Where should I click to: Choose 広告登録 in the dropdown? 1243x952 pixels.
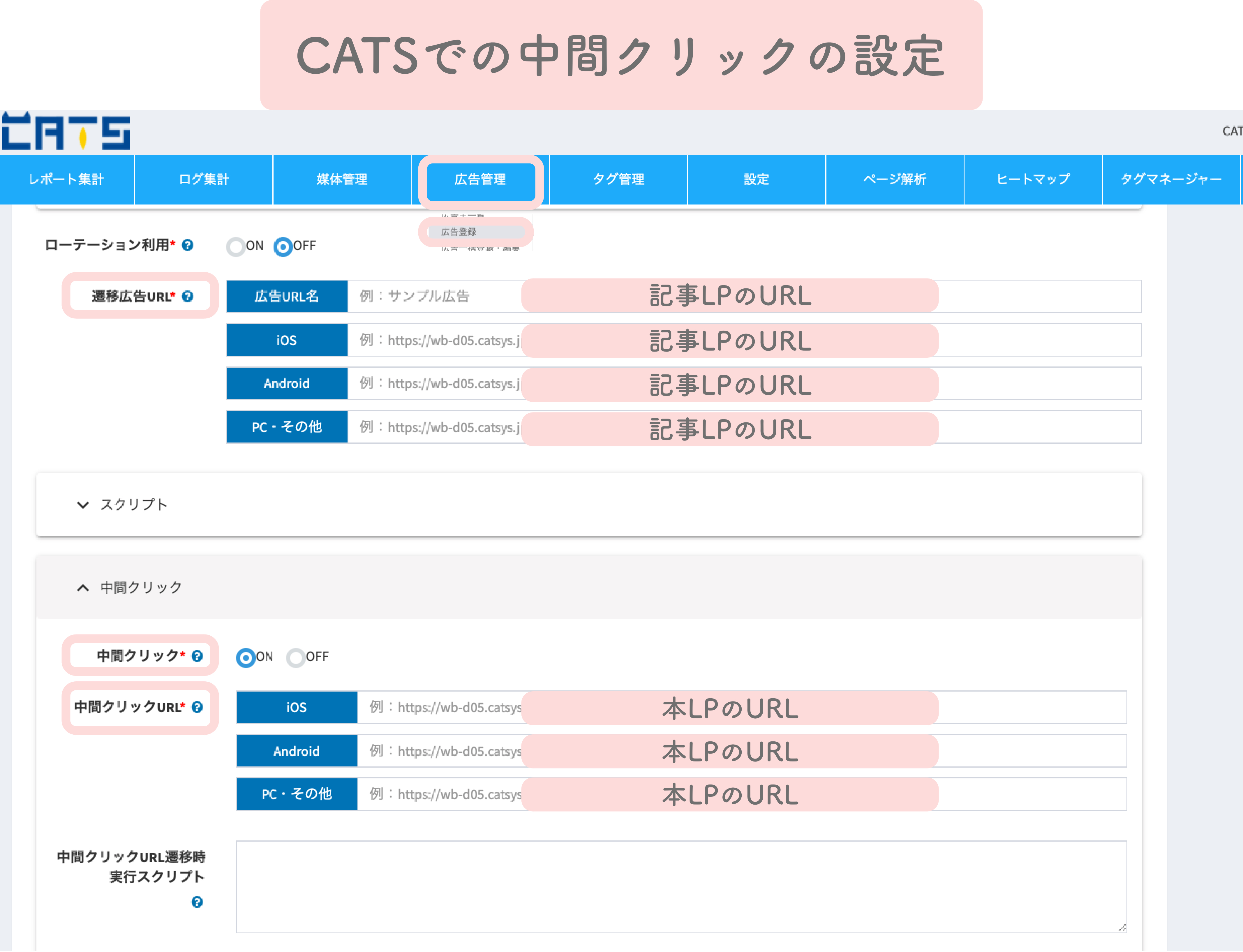[476, 232]
